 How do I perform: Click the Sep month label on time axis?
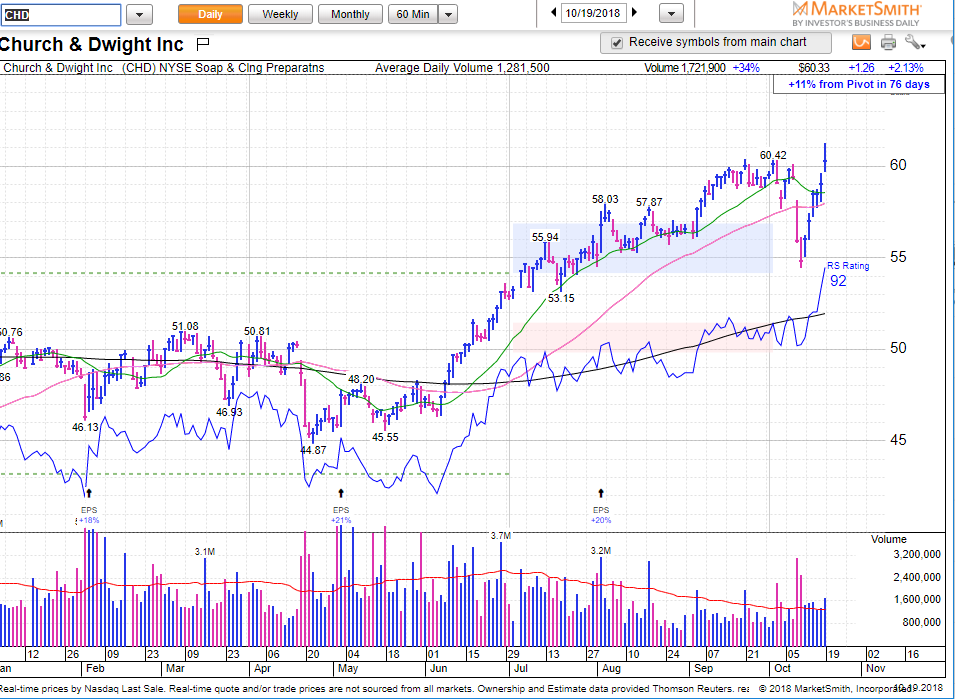click(703, 669)
